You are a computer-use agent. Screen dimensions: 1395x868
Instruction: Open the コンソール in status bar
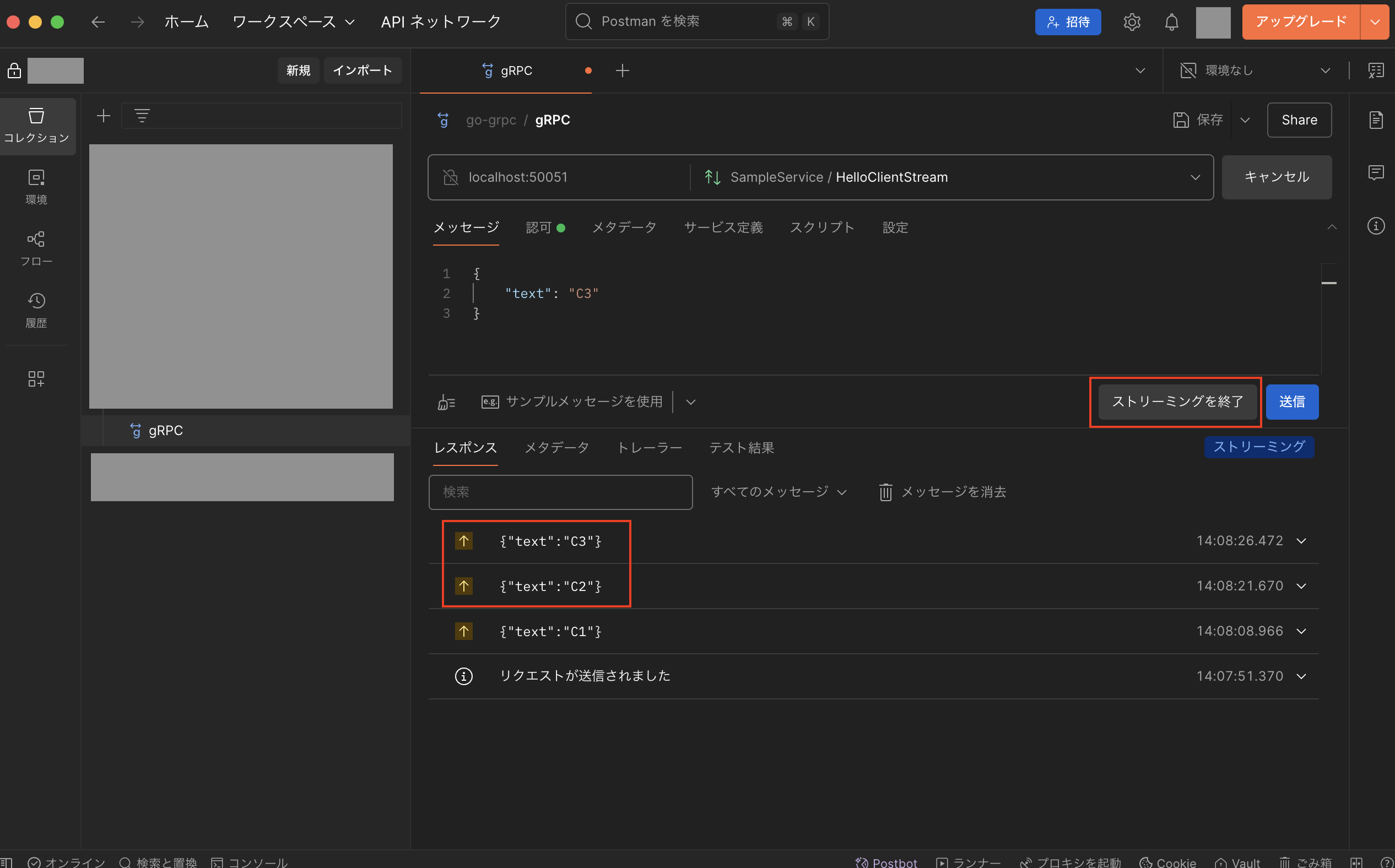[249, 862]
